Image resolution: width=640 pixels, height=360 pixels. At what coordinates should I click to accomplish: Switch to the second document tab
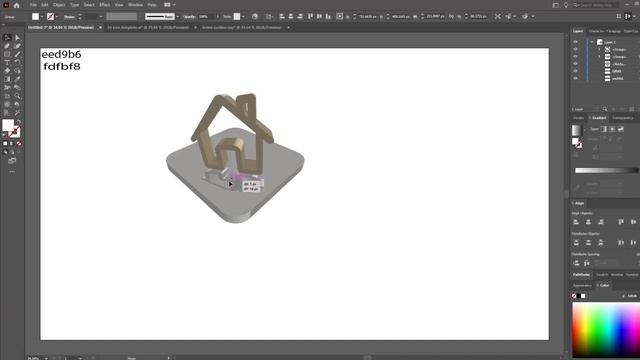coord(148,27)
